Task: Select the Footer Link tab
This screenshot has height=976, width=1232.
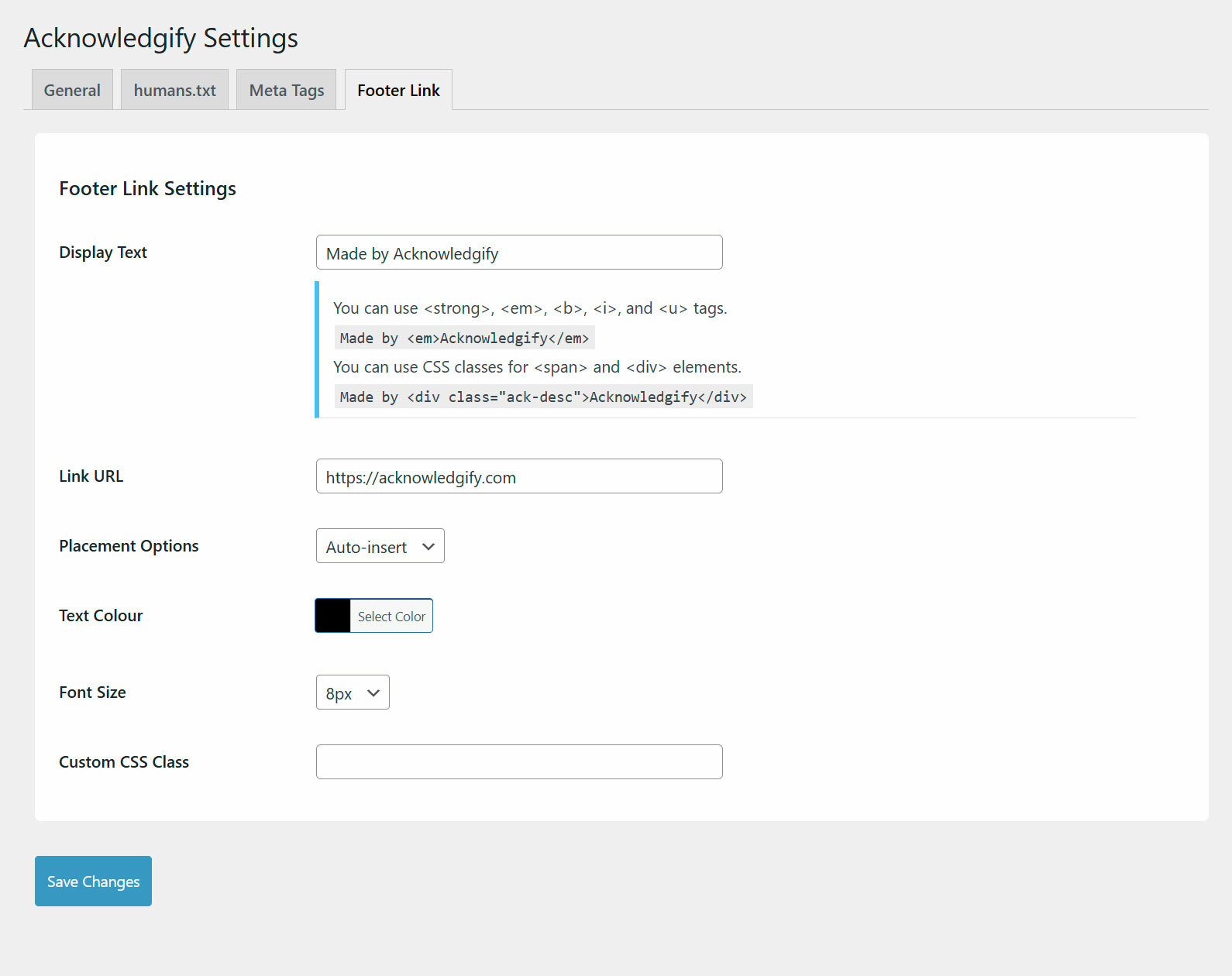Action: coord(398,90)
